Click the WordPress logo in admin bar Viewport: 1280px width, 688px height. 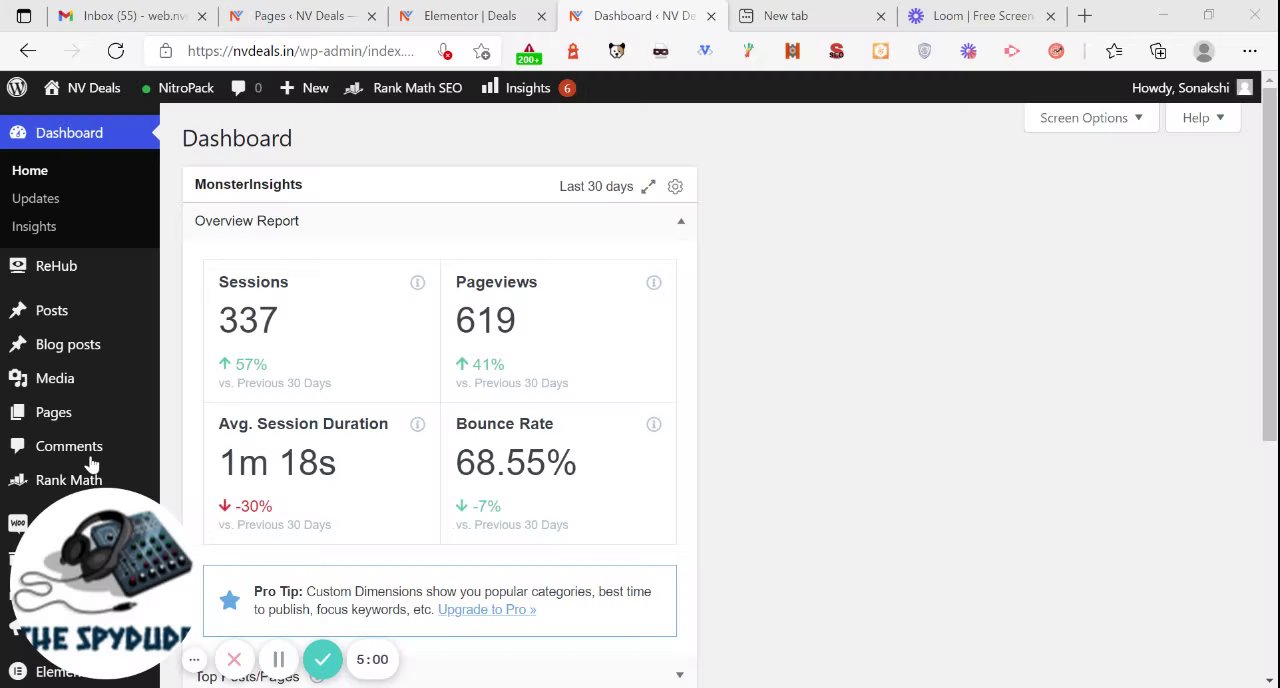(x=17, y=88)
